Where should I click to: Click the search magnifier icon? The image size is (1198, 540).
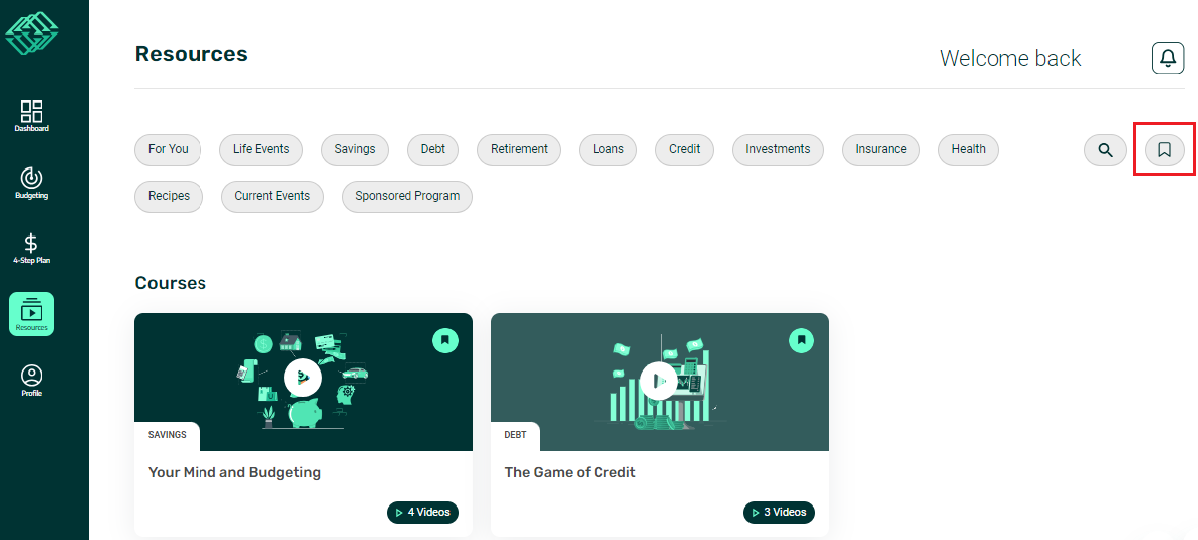click(1105, 150)
